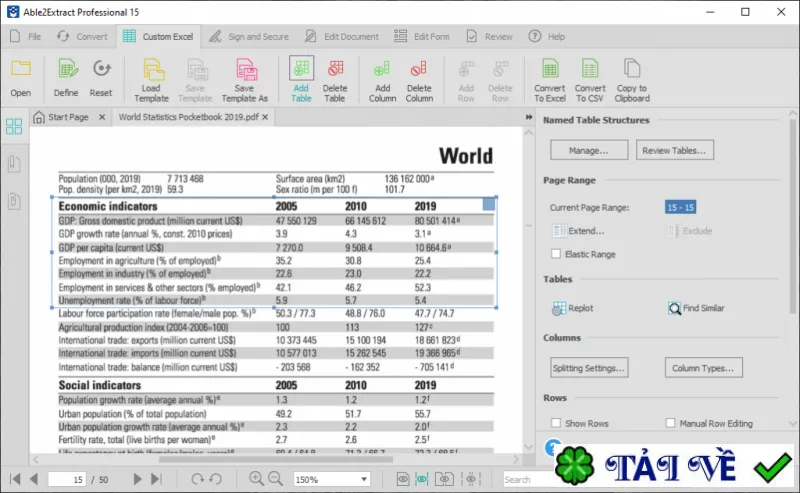Open the Sign and Secure tab
Viewport: 800px width, 493px height.
pos(249,37)
